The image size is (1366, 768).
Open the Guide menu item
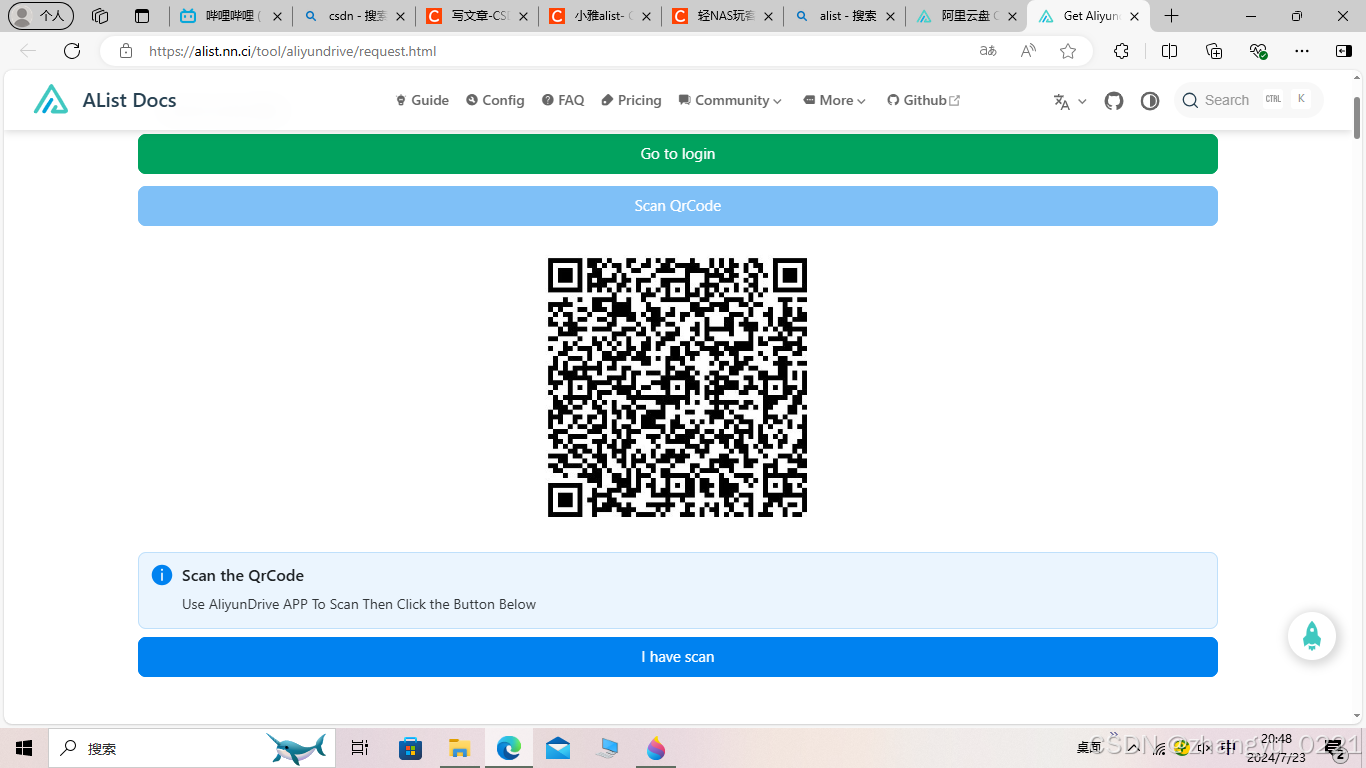click(x=422, y=100)
